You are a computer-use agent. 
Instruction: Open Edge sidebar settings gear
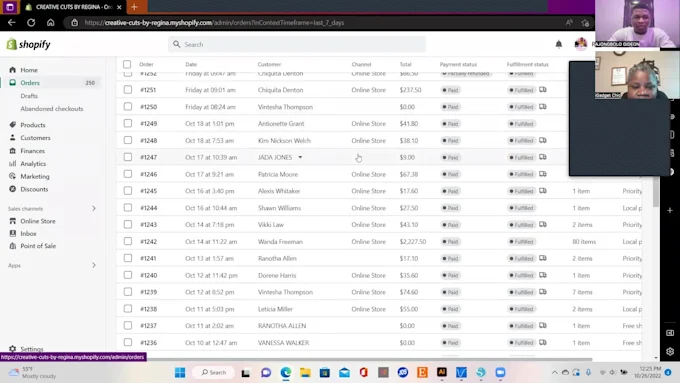[670, 351]
